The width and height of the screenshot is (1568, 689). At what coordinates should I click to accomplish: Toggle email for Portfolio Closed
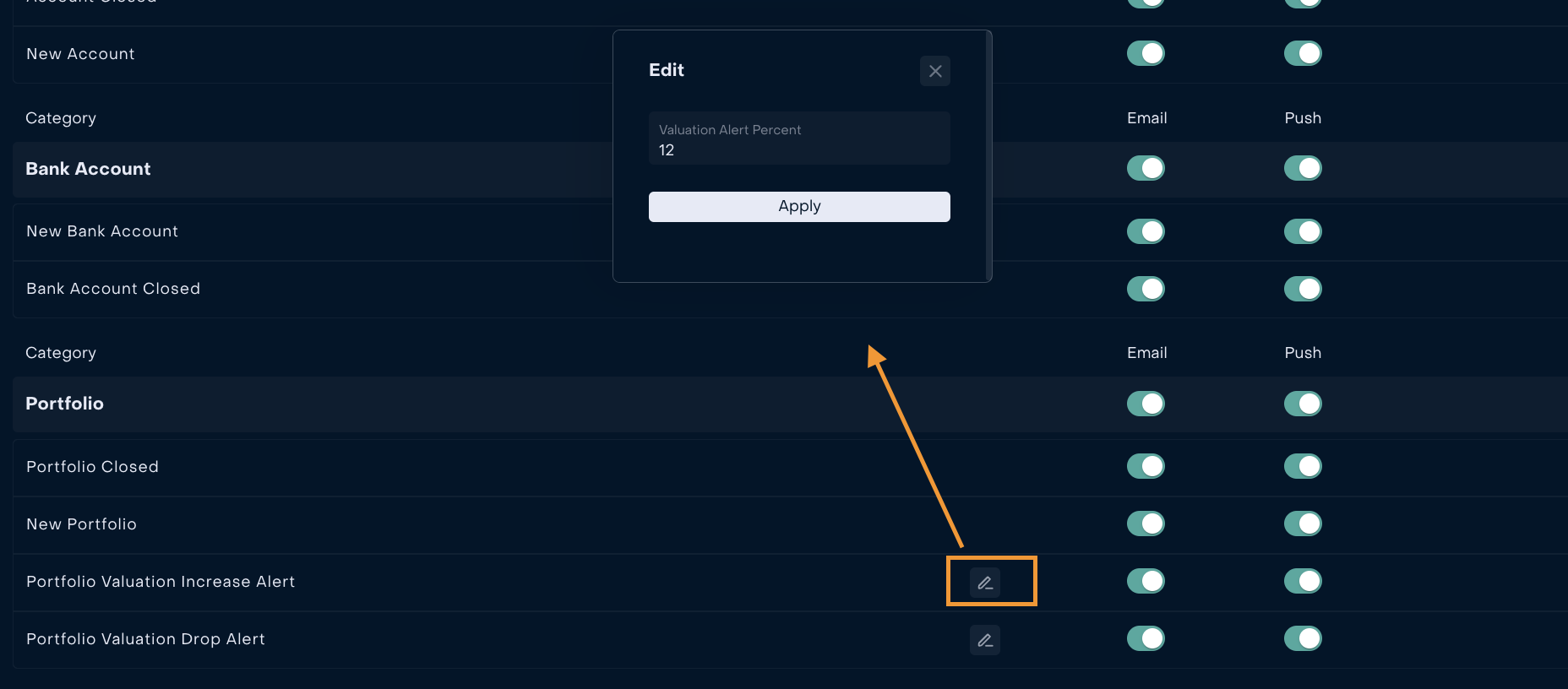1146,466
